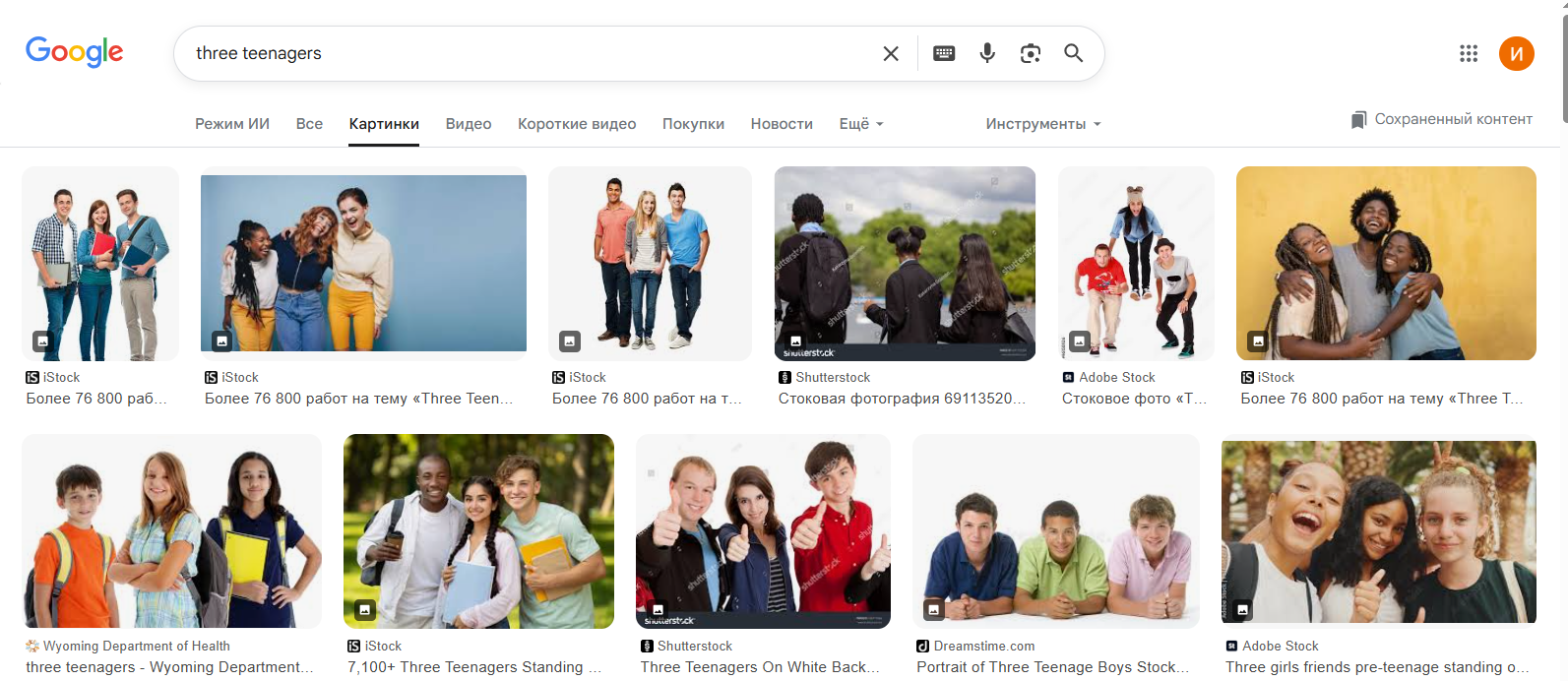
Task: Clear the search box with the X icon
Action: point(891,53)
